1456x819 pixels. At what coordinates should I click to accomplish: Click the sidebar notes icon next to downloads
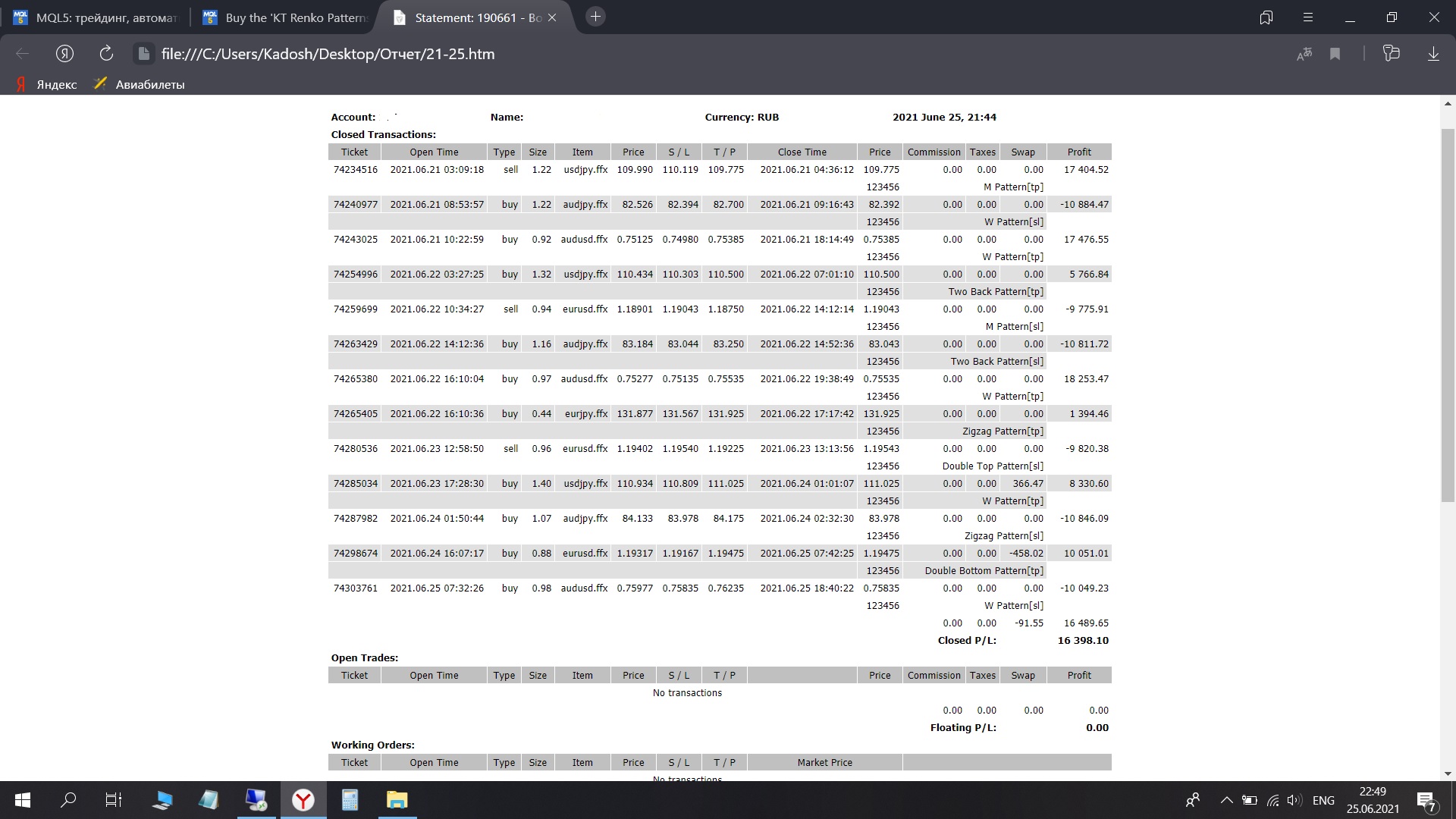pyautogui.click(x=1391, y=54)
